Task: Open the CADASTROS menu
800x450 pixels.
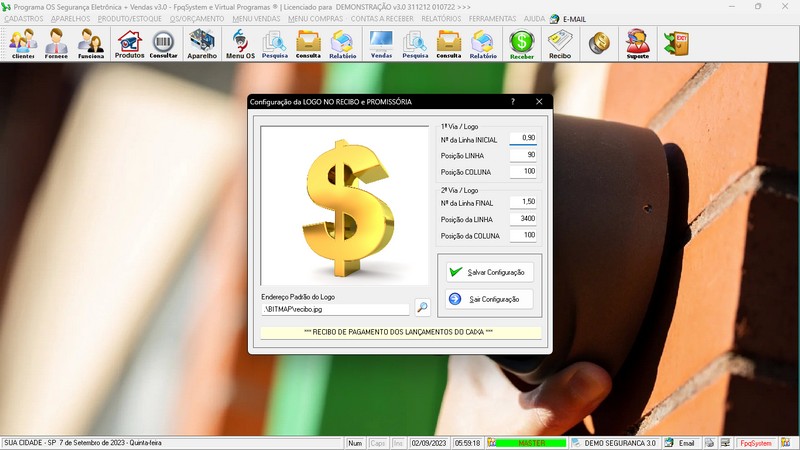Action: 24,19
